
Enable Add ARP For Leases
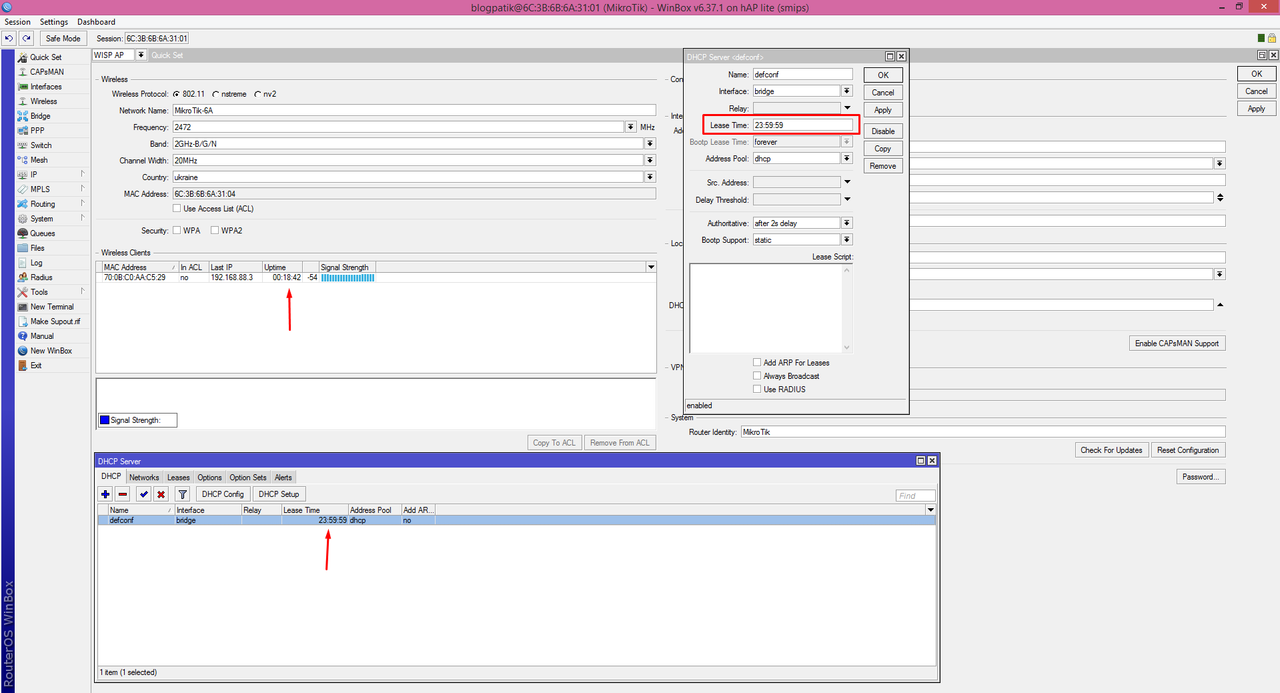[757, 363]
